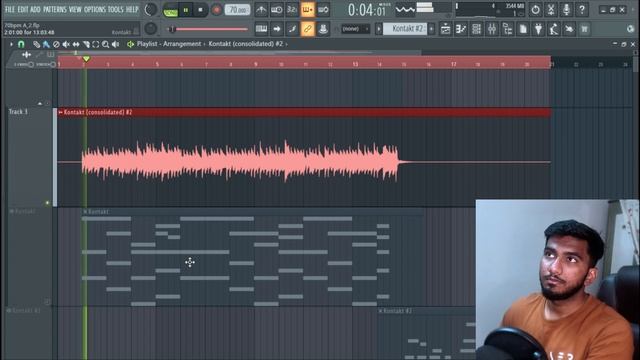Toggle the blend recording overdub button

click(x=307, y=9)
